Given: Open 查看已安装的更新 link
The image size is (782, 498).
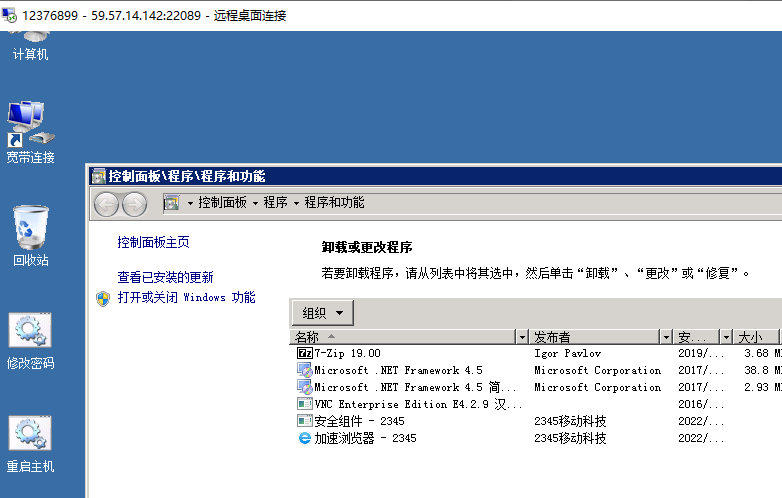Looking at the screenshot, I should [166, 278].
